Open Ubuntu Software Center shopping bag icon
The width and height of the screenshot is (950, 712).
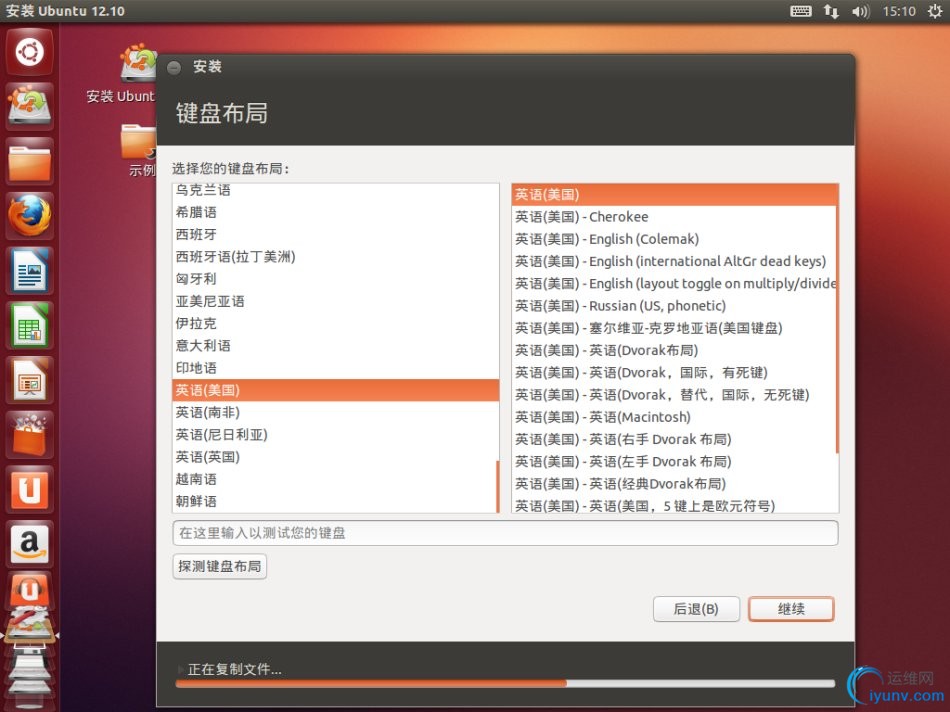(30, 434)
